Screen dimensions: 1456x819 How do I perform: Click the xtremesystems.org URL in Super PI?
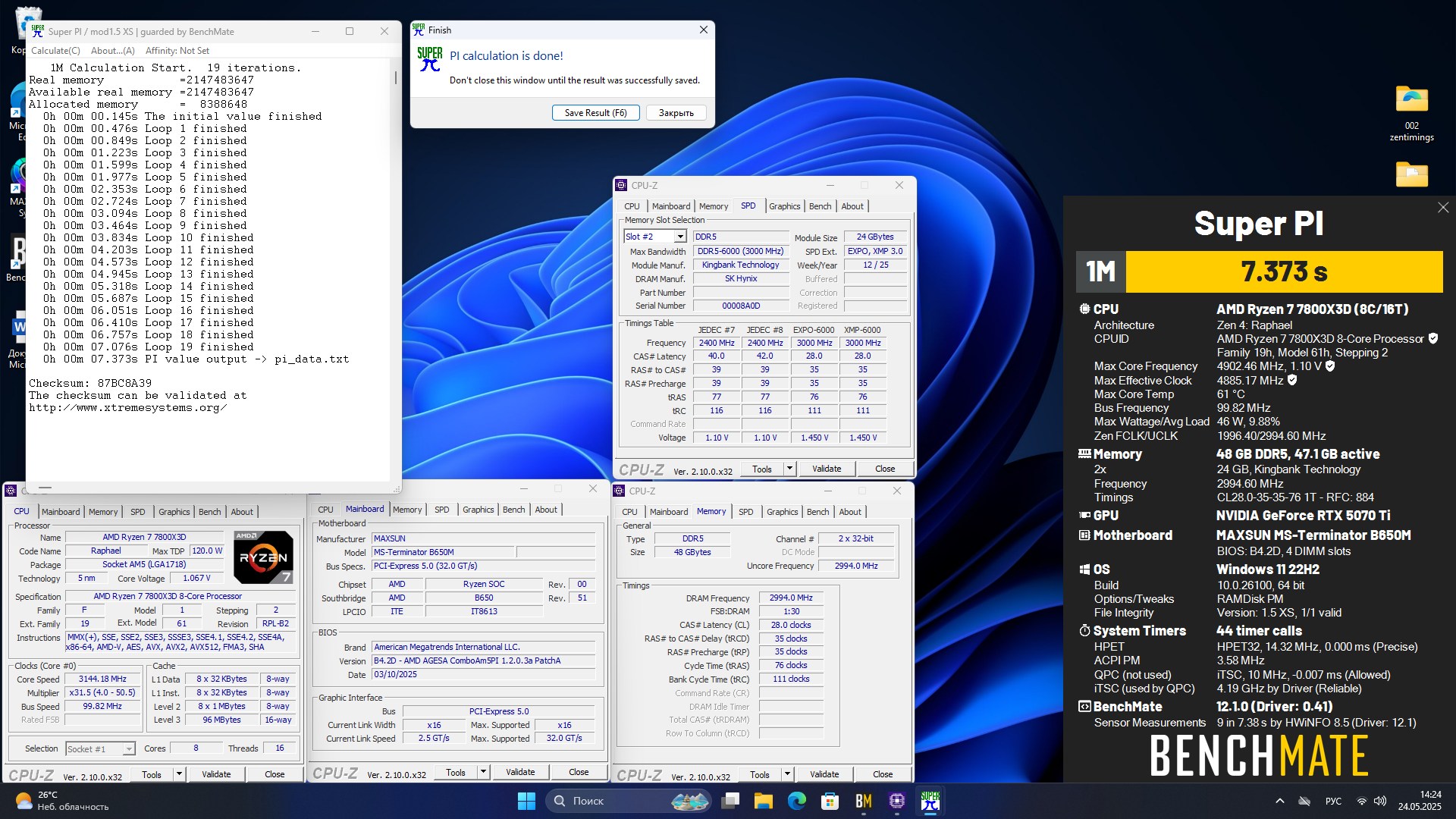point(127,407)
